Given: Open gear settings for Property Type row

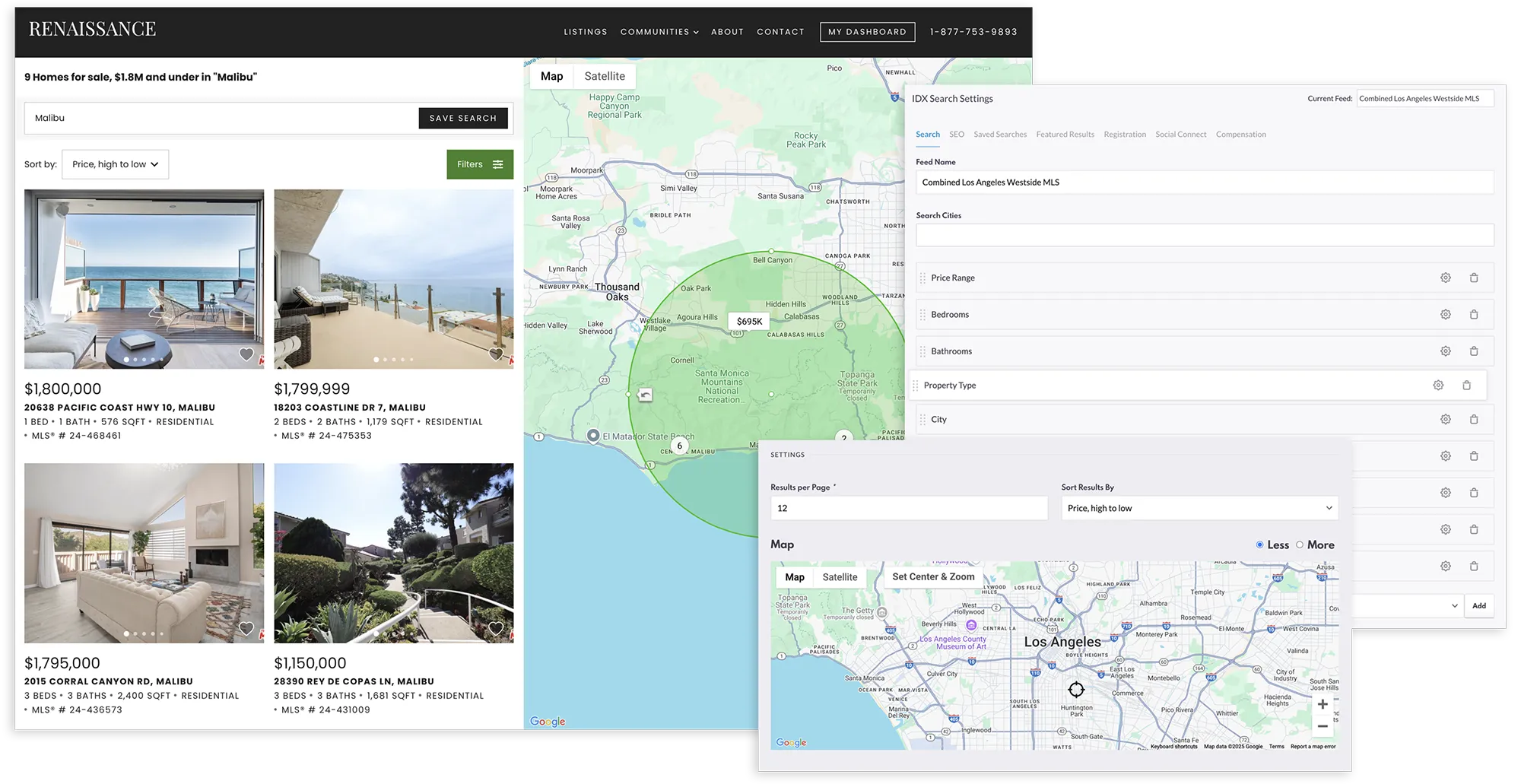Looking at the screenshot, I should click(1437, 386).
